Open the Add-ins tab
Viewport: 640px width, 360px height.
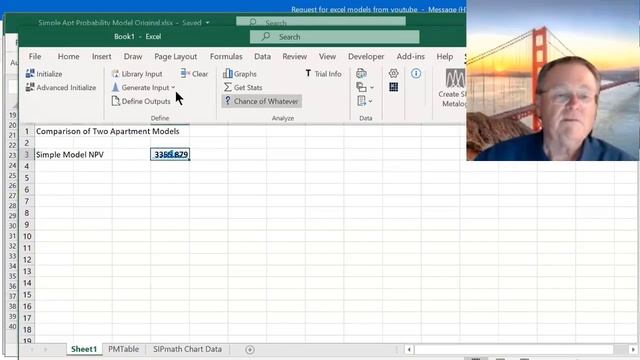[x=411, y=56]
